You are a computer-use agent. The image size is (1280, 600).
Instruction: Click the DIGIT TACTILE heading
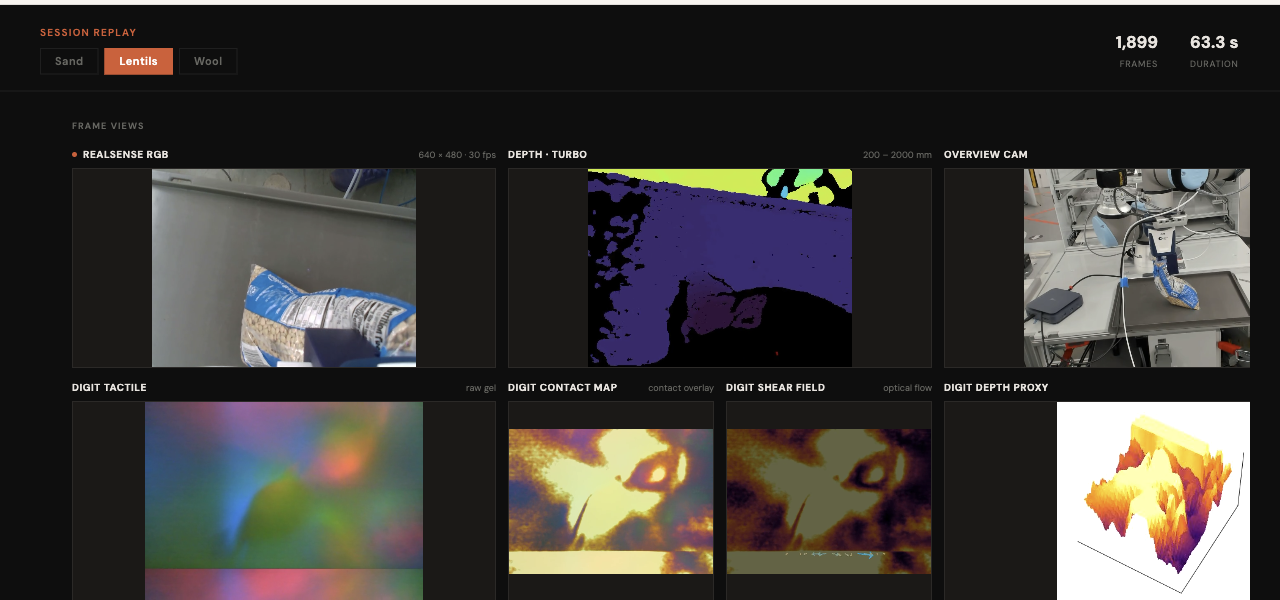tap(109, 388)
